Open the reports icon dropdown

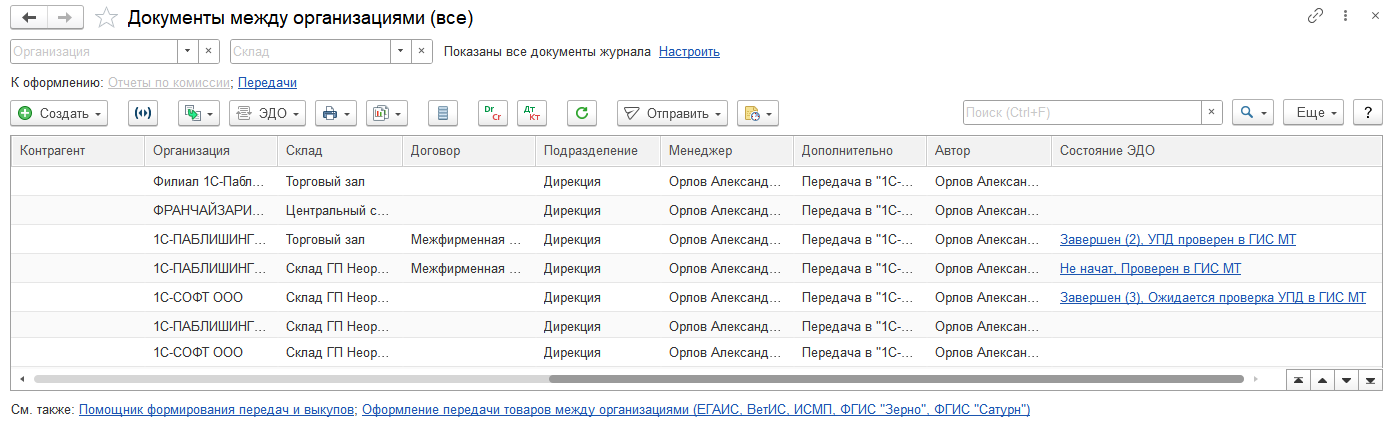tap(386, 114)
